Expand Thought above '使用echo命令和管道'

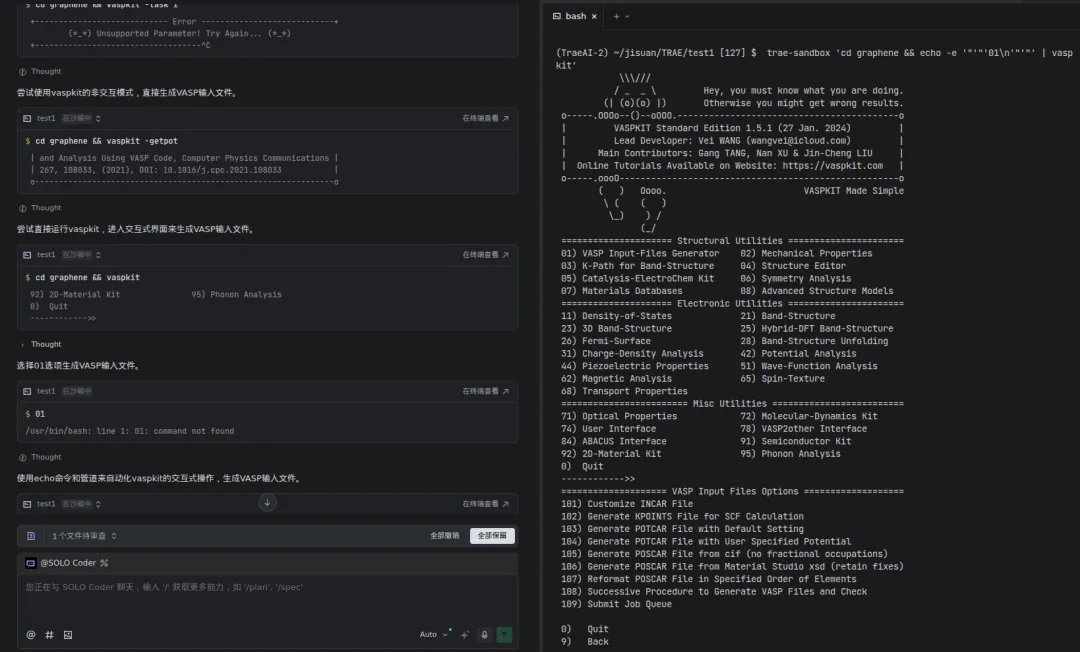[40, 457]
